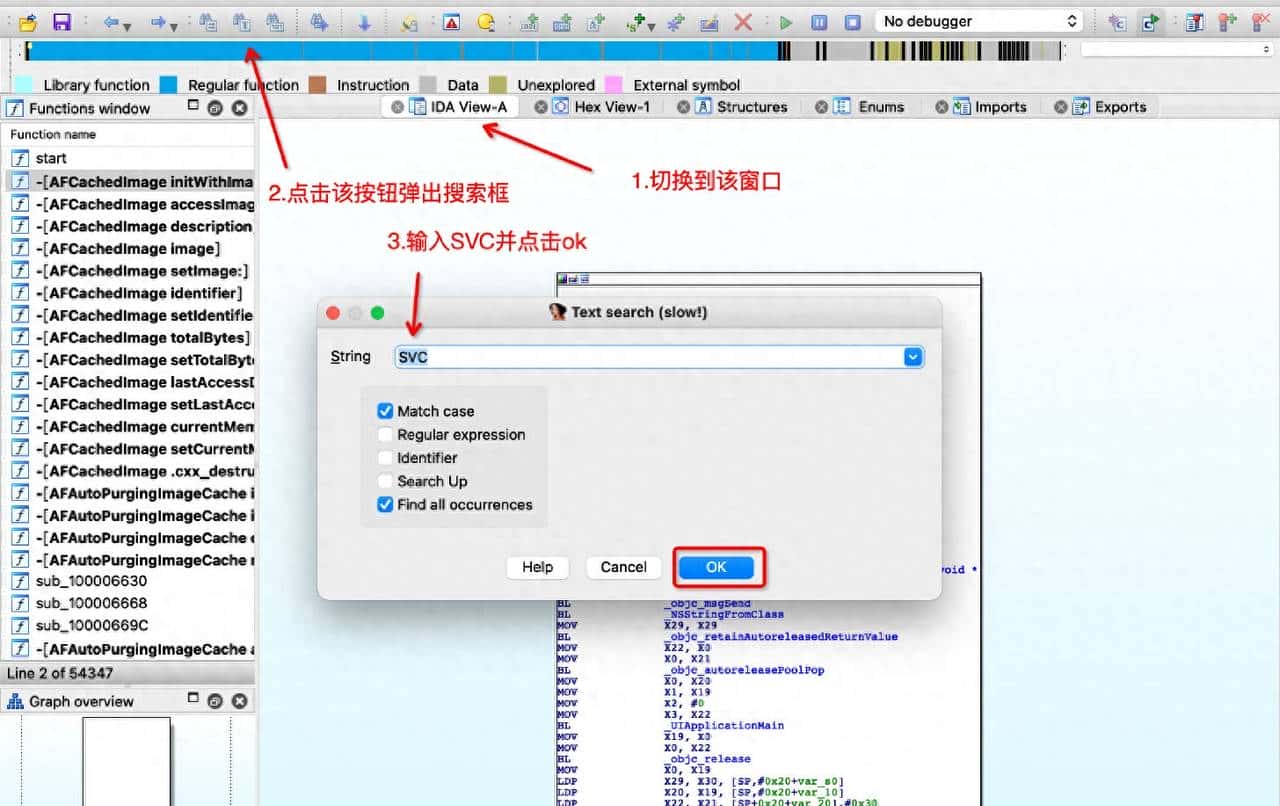Click the red warning triangle window icon
Viewport: 1280px width, 806px height.
pyautogui.click(x=451, y=21)
